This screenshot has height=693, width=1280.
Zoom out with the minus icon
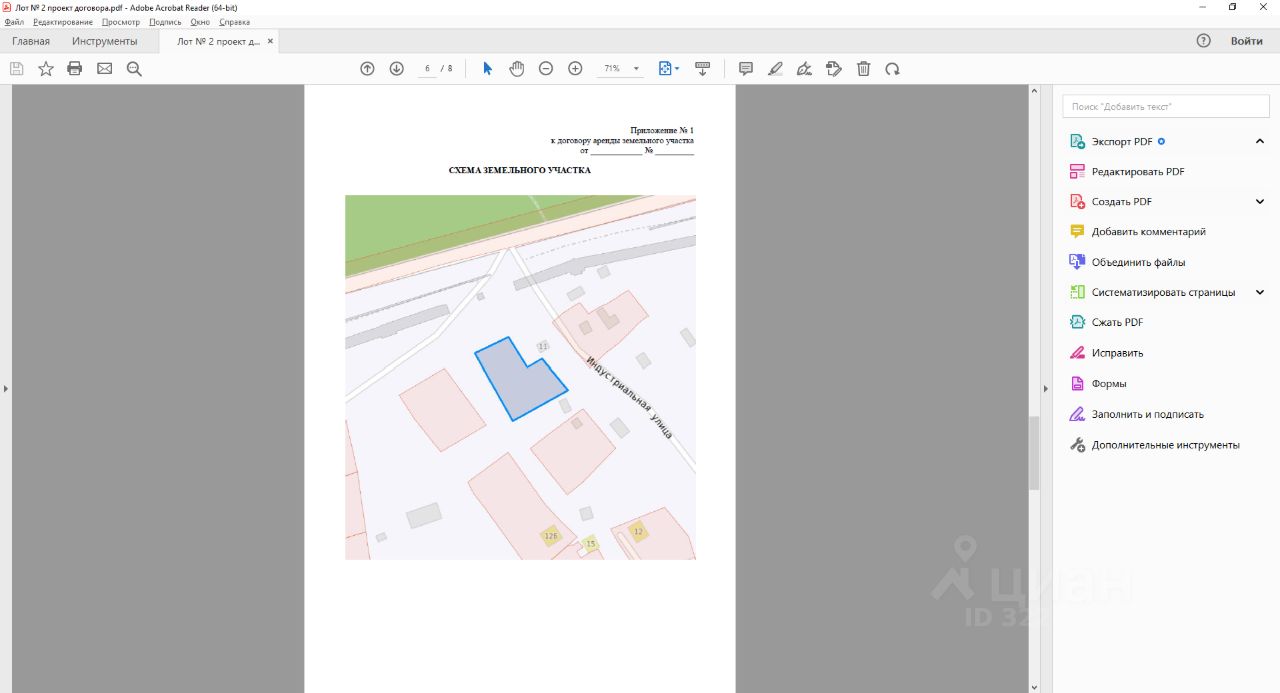(546, 69)
